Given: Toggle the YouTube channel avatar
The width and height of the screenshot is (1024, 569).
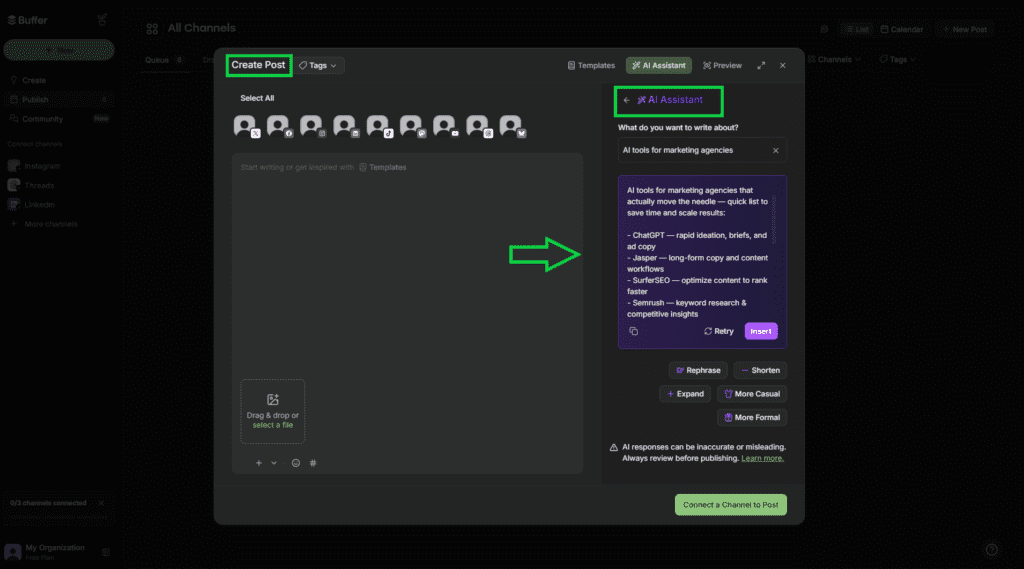Looking at the screenshot, I should pos(446,125).
